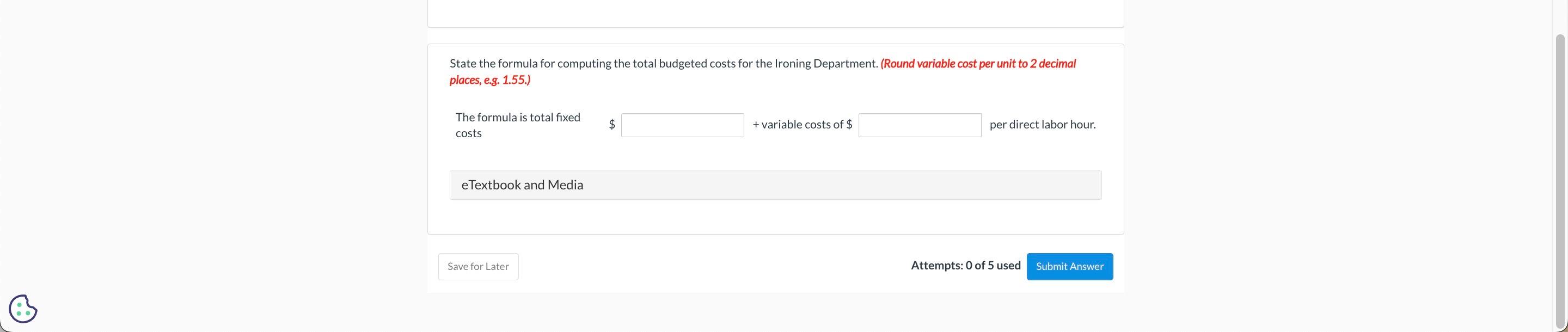Click the Attempts counter text
Image resolution: width=1568 pixels, height=332 pixels.
pos(966,264)
